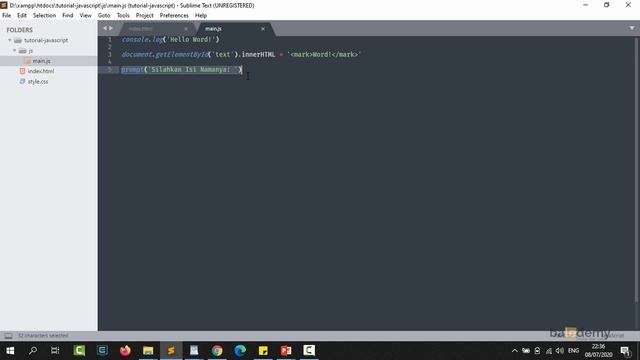Select the js folder in sidebar
Viewport: 640px width, 360px height.
[31, 51]
